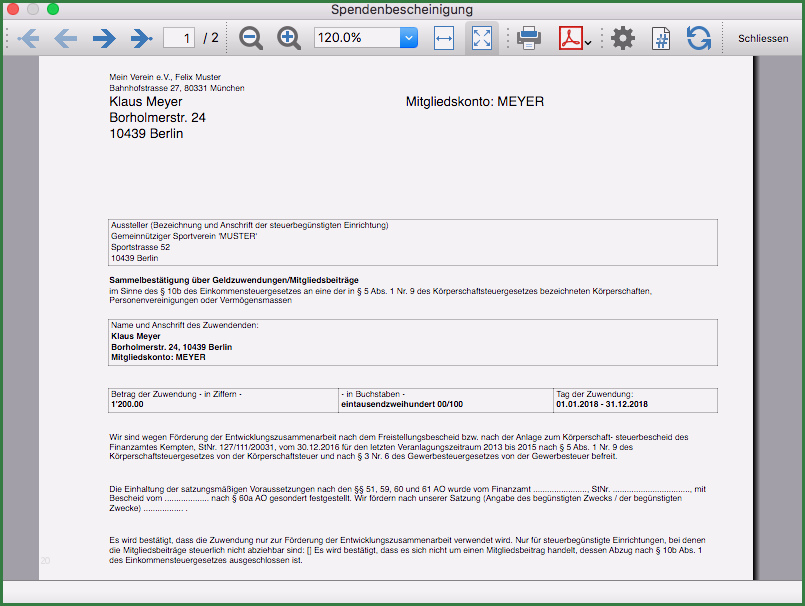Image resolution: width=805 pixels, height=606 pixels.
Task: Click the page number input field
Action: click(179, 39)
